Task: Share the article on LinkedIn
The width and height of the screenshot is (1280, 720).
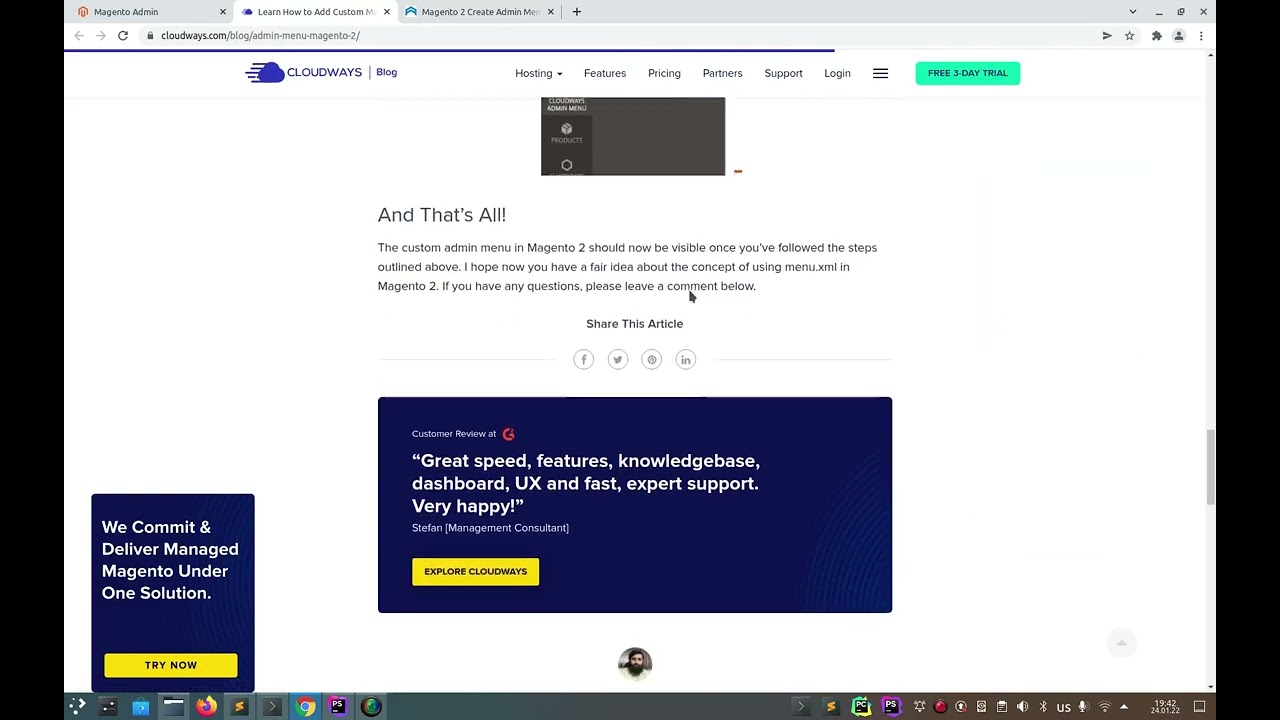Action: pos(686,360)
